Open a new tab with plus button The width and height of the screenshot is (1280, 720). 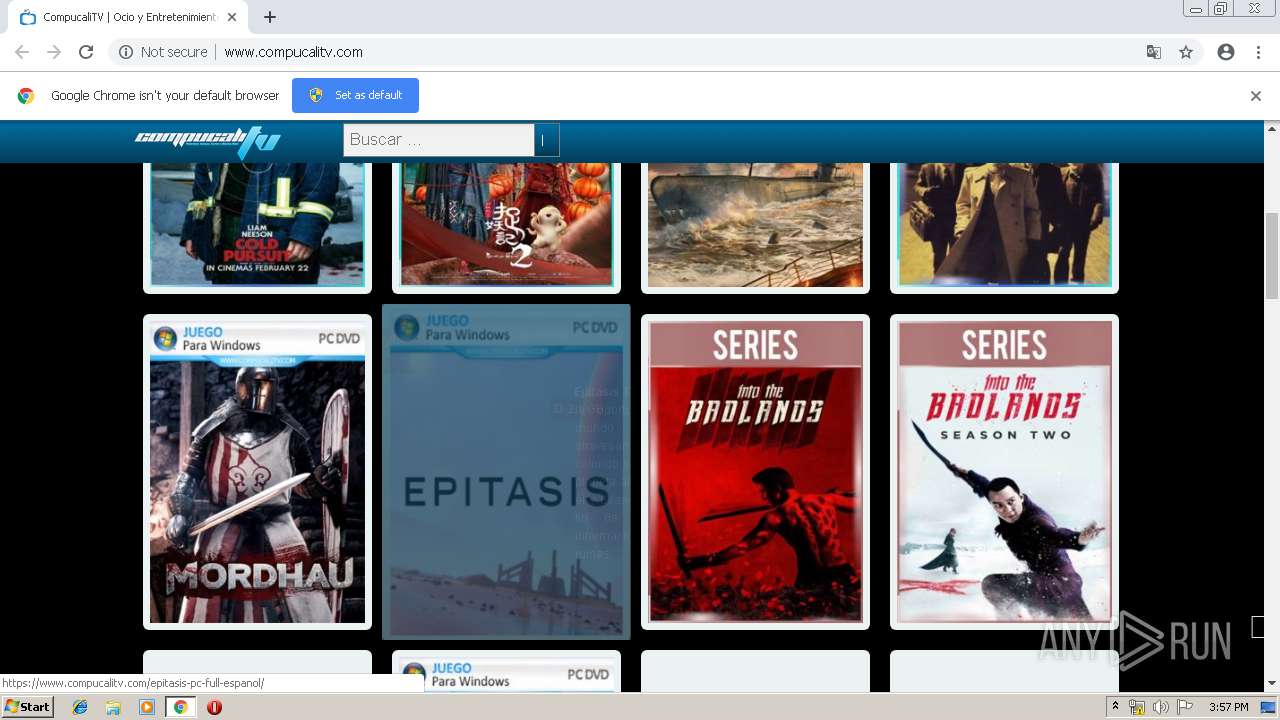pyautogui.click(x=270, y=17)
